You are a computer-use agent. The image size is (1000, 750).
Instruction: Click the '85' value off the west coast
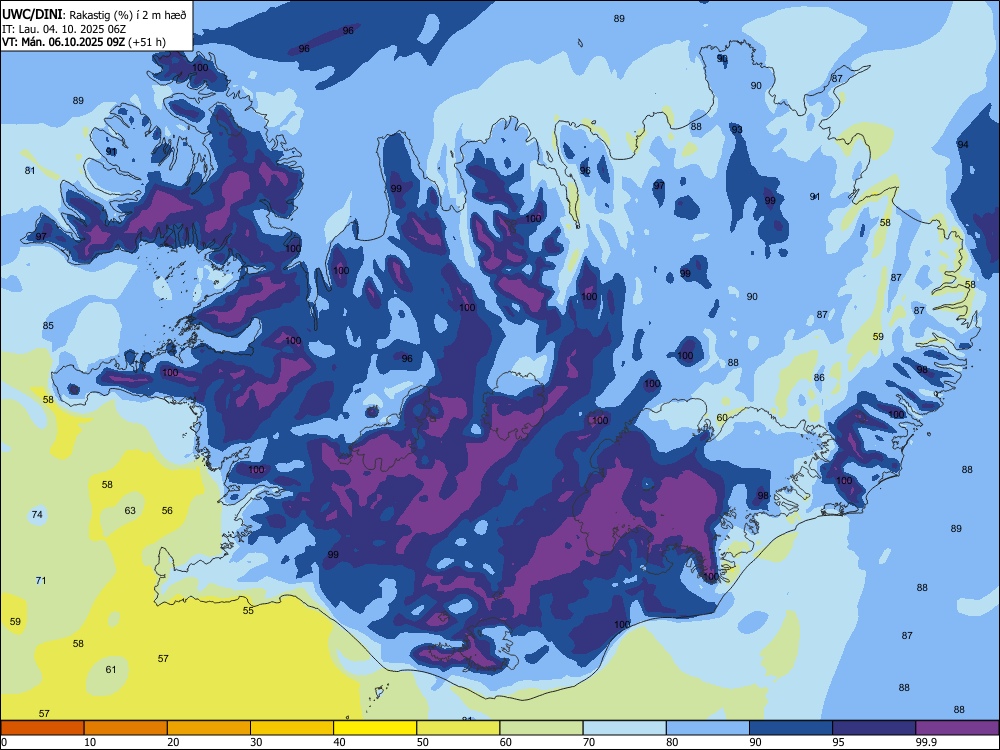point(48,325)
